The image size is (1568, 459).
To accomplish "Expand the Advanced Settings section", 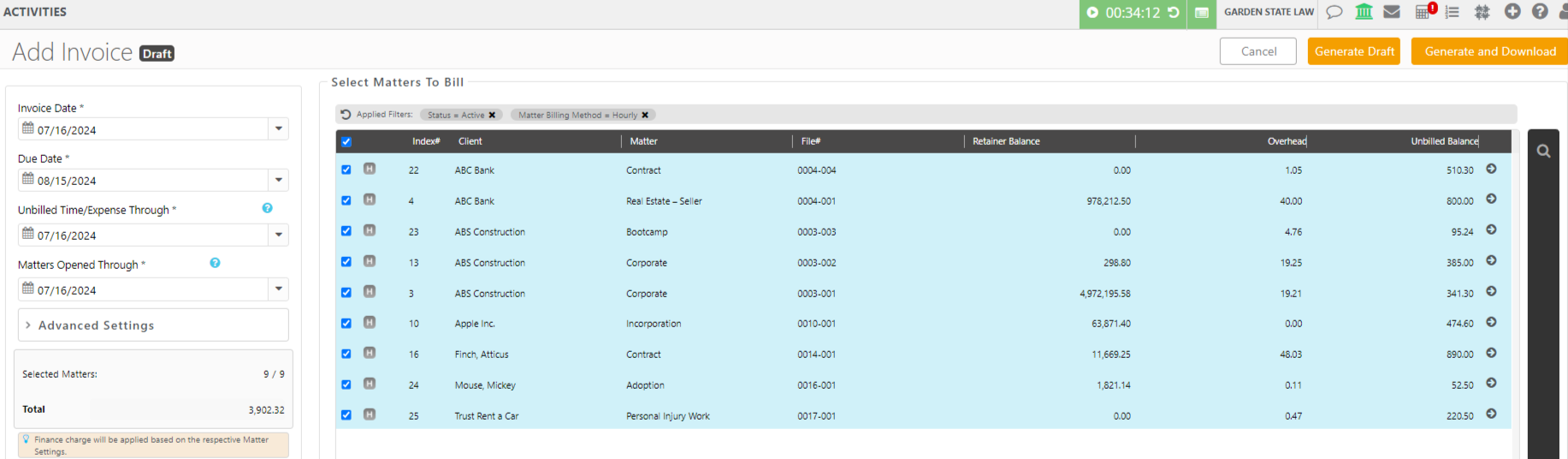I will coord(96,325).
